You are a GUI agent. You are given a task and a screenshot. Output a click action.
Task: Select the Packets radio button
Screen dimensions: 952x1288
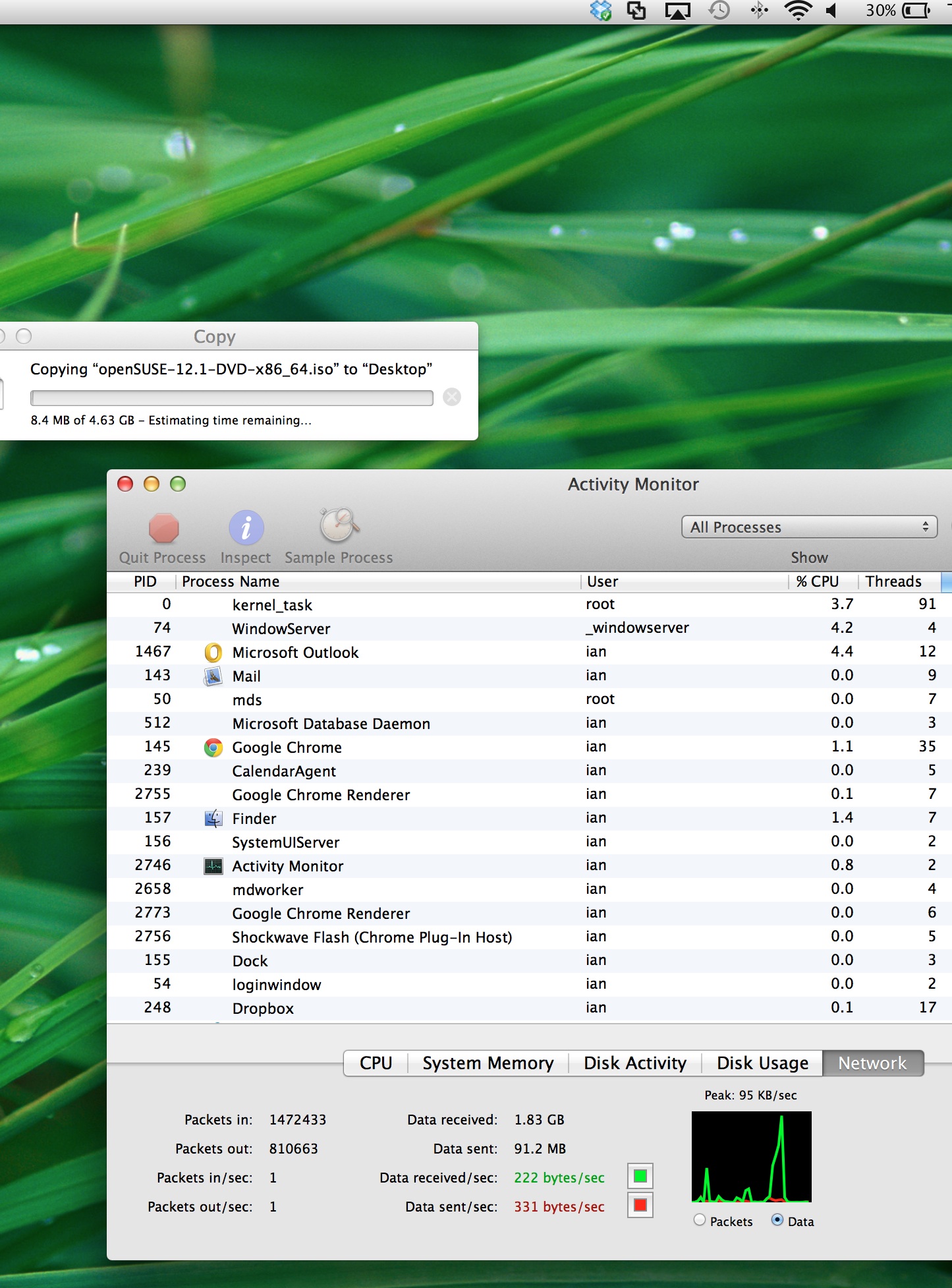click(x=700, y=1220)
